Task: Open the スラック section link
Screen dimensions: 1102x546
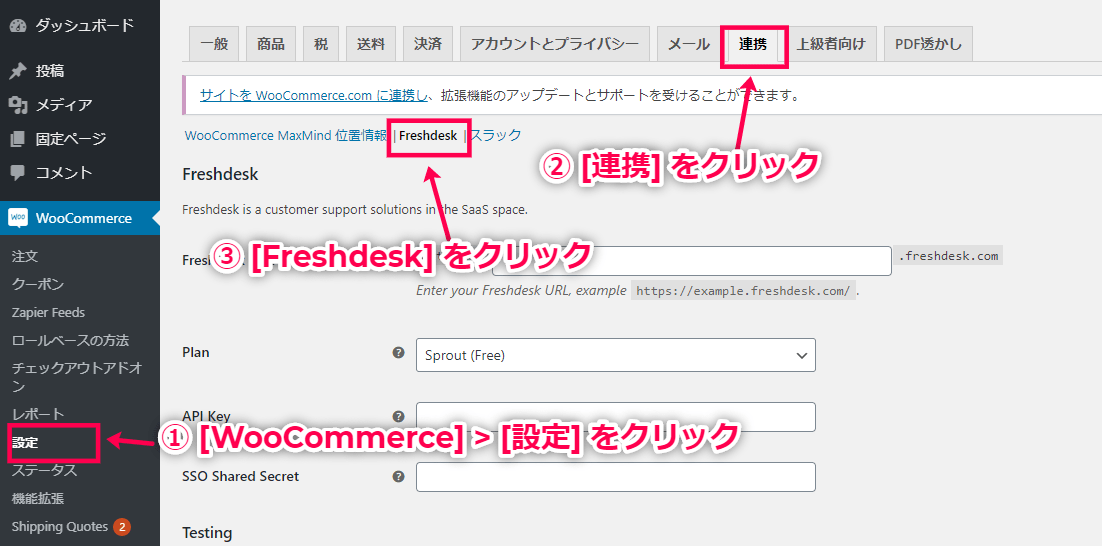Action: 495,136
